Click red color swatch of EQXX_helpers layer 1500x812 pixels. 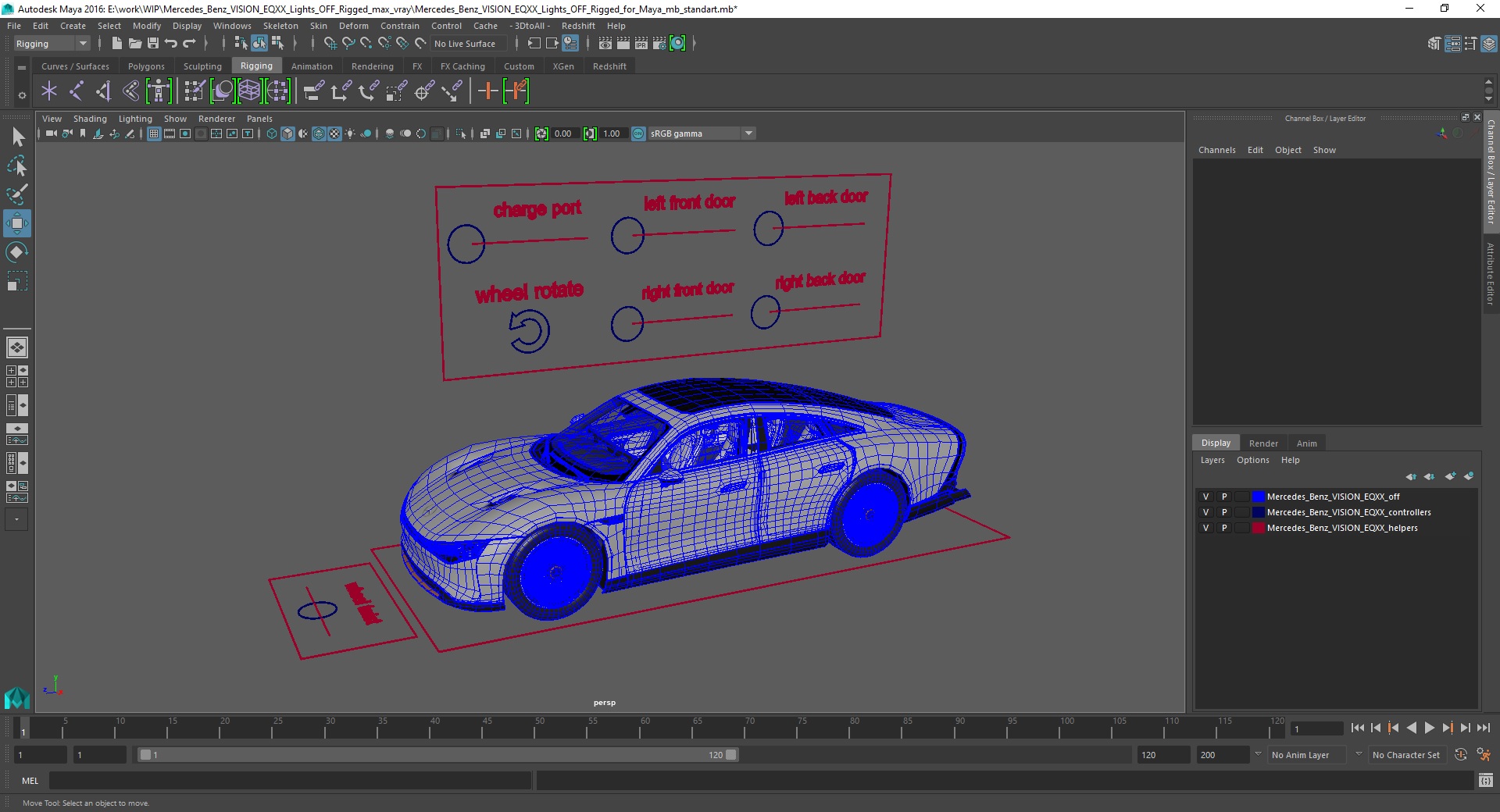(1258, 528)
